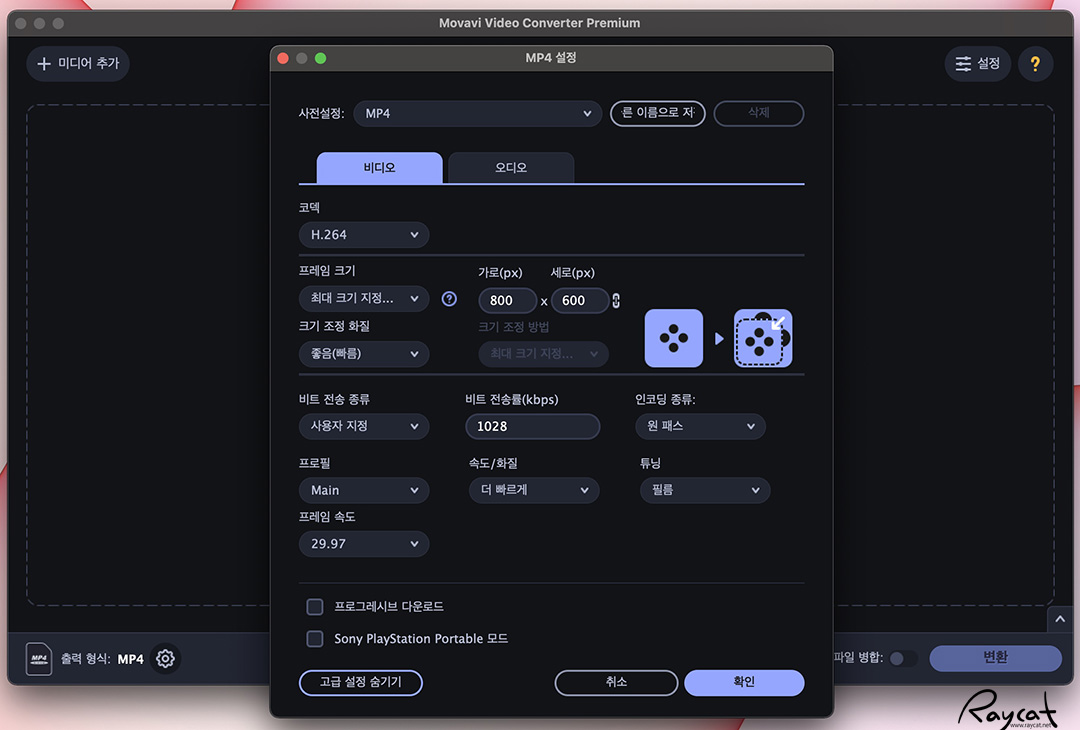1080x730 pixels.
Task: Toggle the 파일 병합 switch
Action: [903, 658]
